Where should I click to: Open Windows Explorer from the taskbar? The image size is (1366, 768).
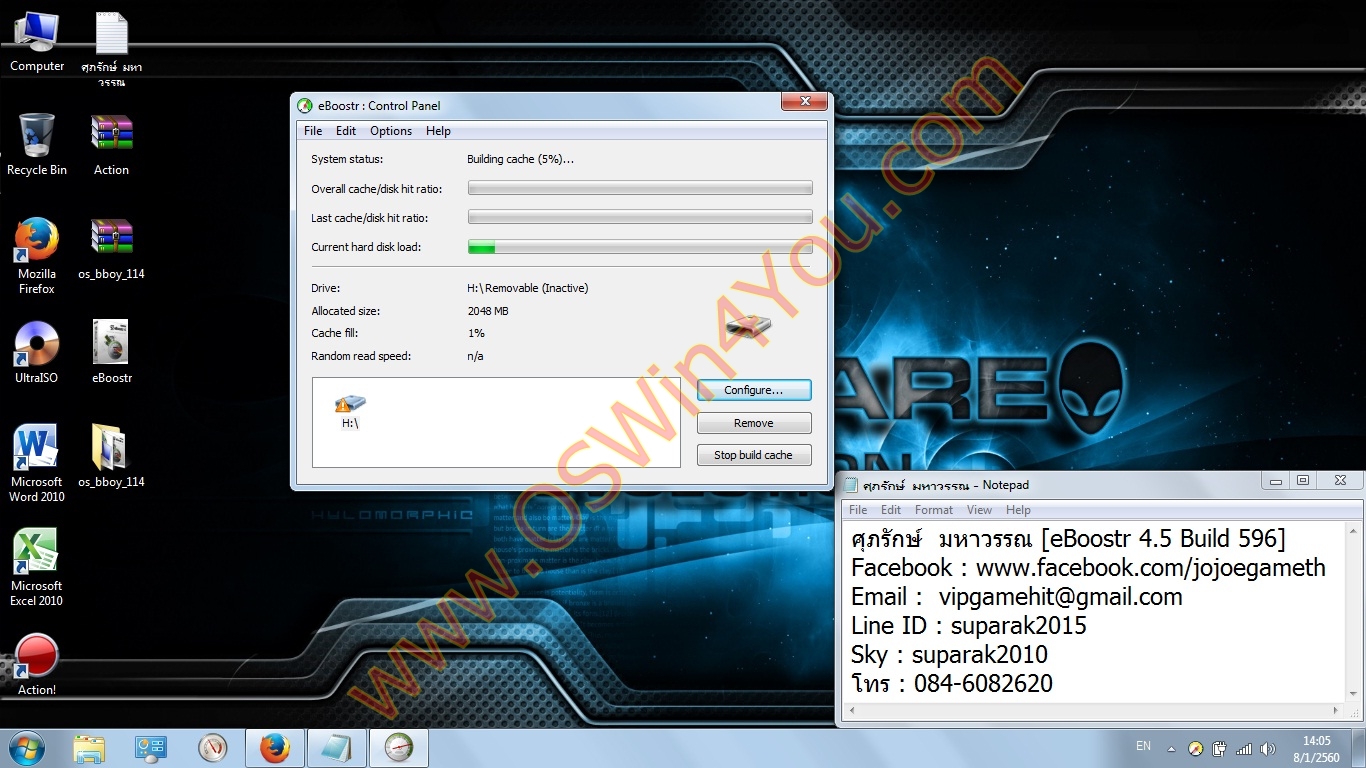coord(89,748)
